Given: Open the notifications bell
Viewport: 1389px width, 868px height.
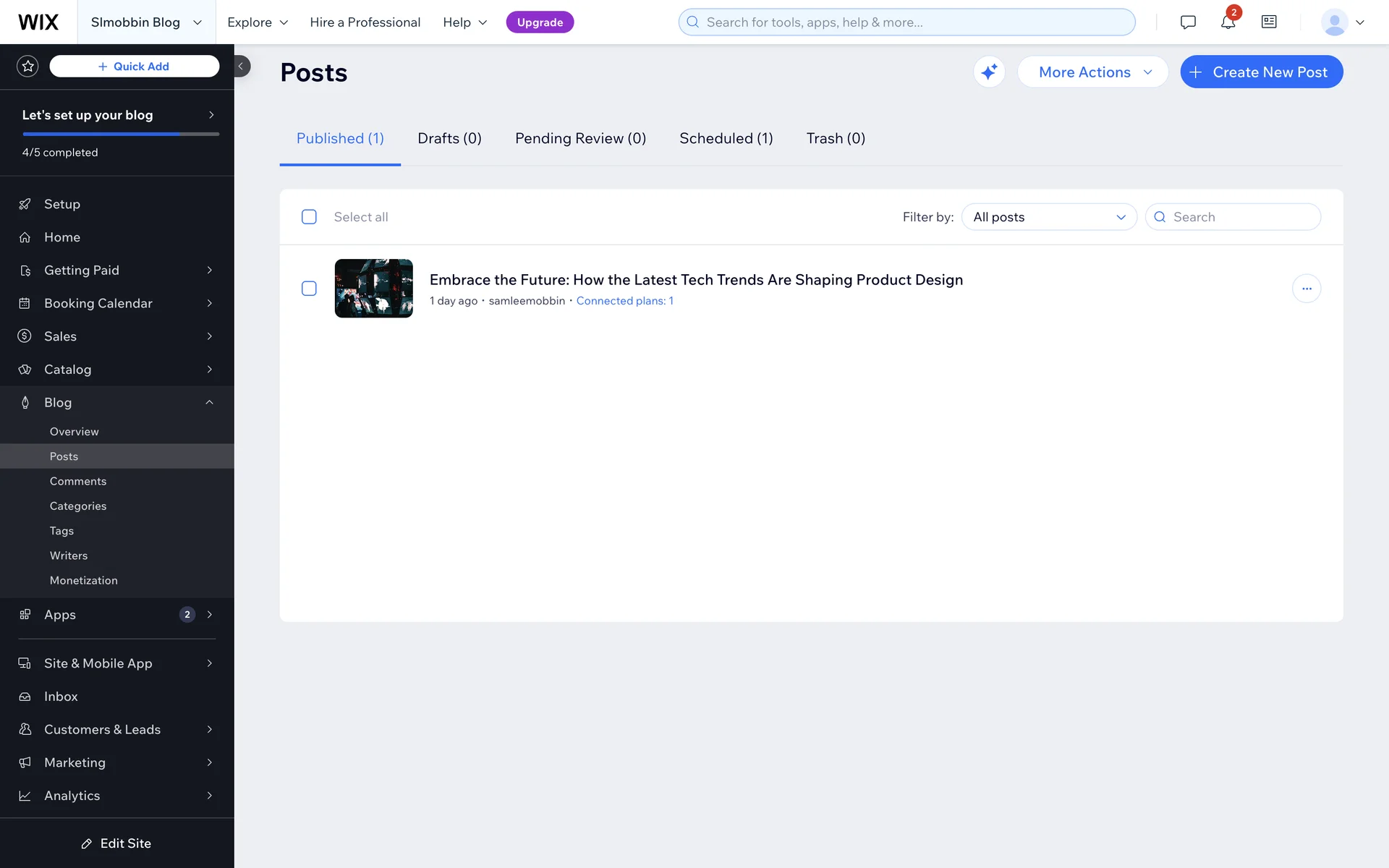Looking at the screenshot, I should (1228, 22).
